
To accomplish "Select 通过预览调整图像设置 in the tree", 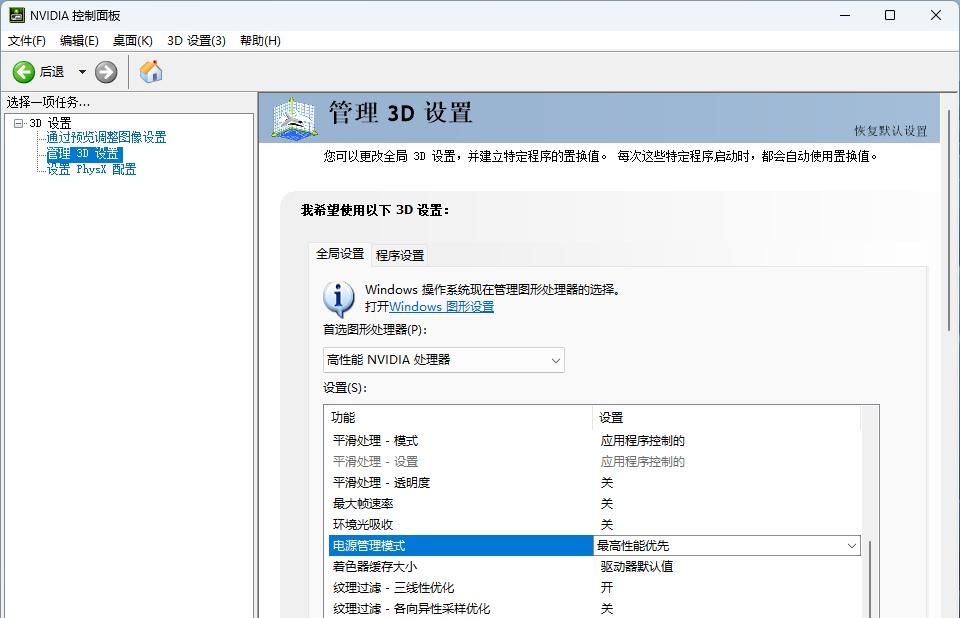I will pyautogui.click(x=107, y=137).
